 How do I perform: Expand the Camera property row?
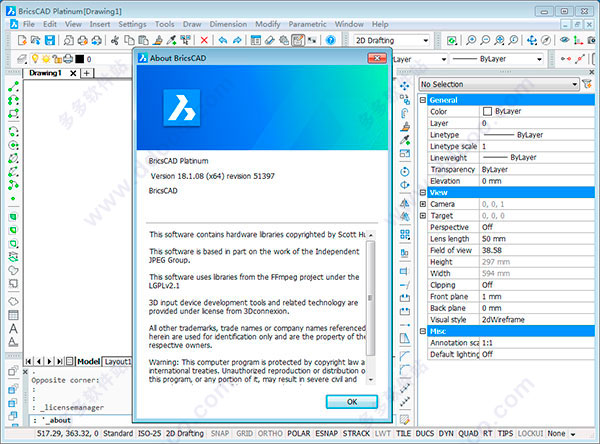[423, 204]
